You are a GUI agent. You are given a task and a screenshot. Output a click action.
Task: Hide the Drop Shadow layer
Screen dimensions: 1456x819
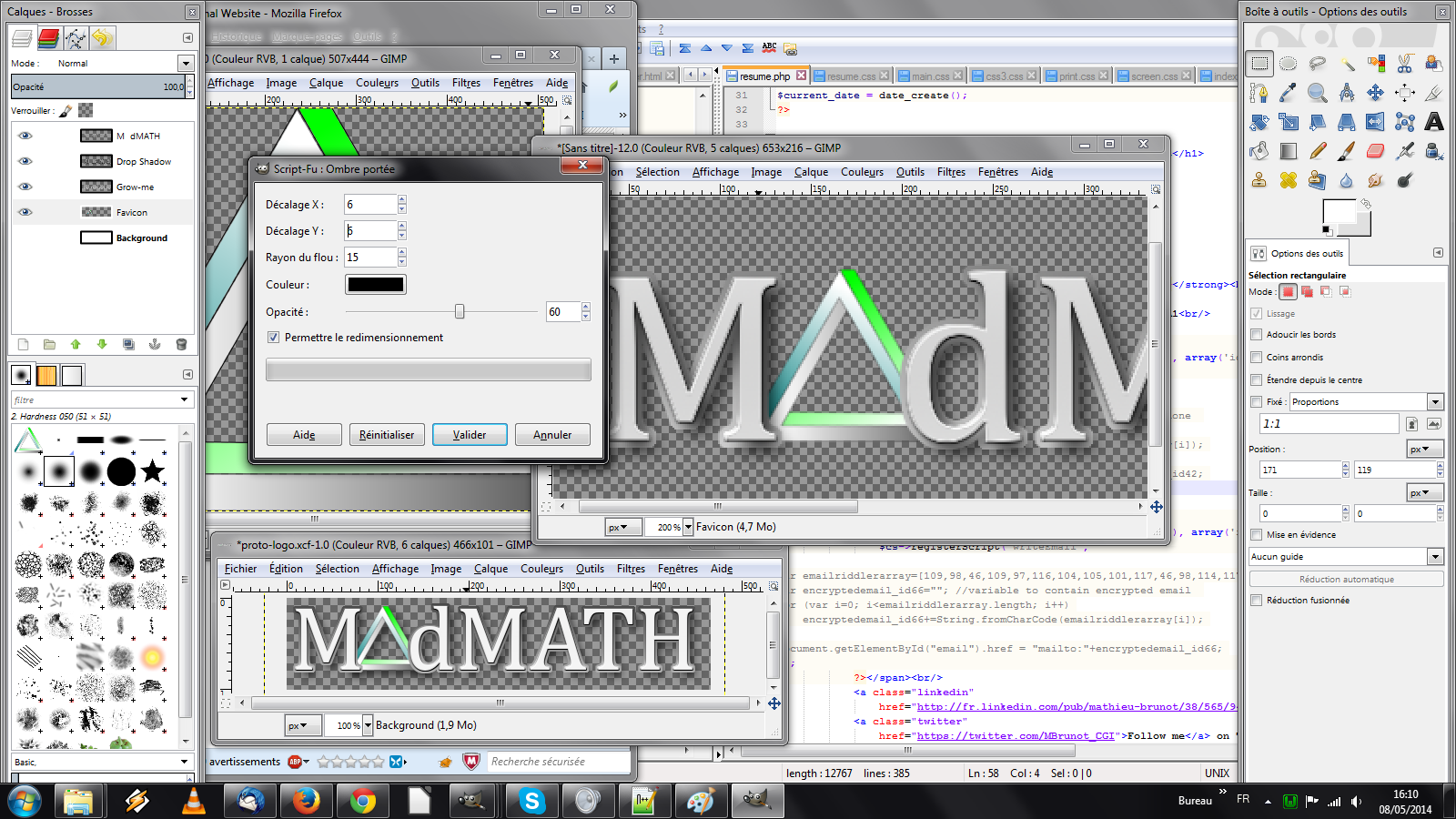click(x=25, y=161)
